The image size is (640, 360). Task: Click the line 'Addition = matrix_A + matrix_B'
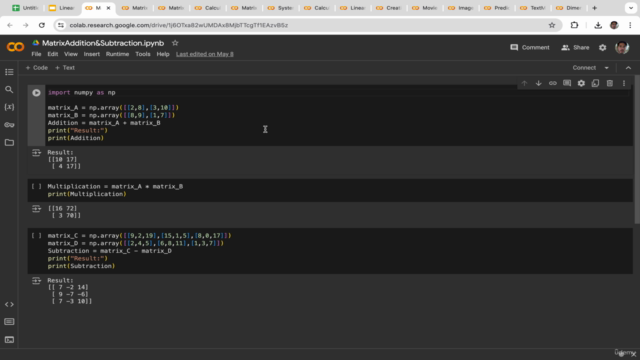pos(104,123)
